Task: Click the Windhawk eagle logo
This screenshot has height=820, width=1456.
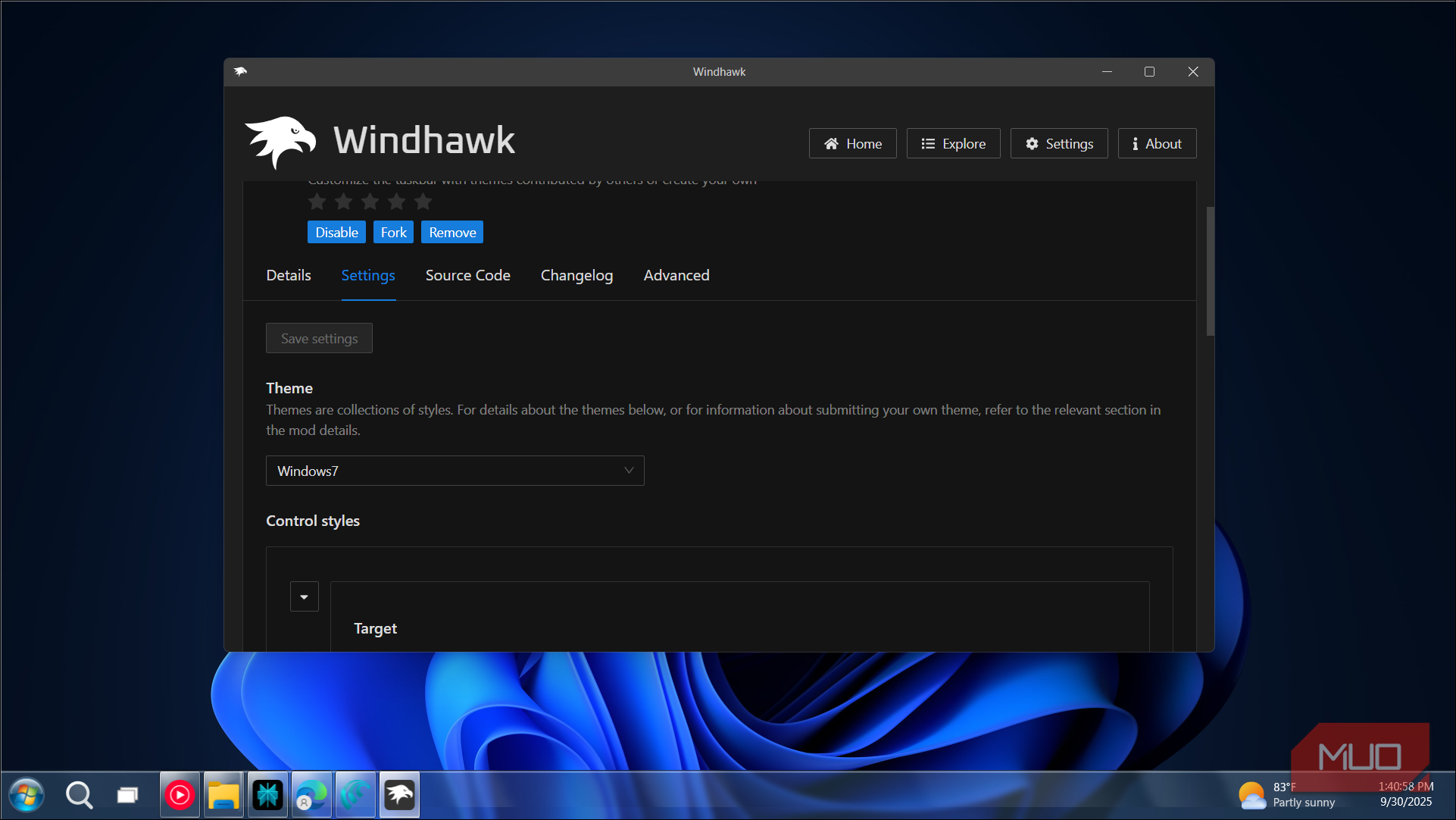Action: pyautogui.click(x=280, y=141)
